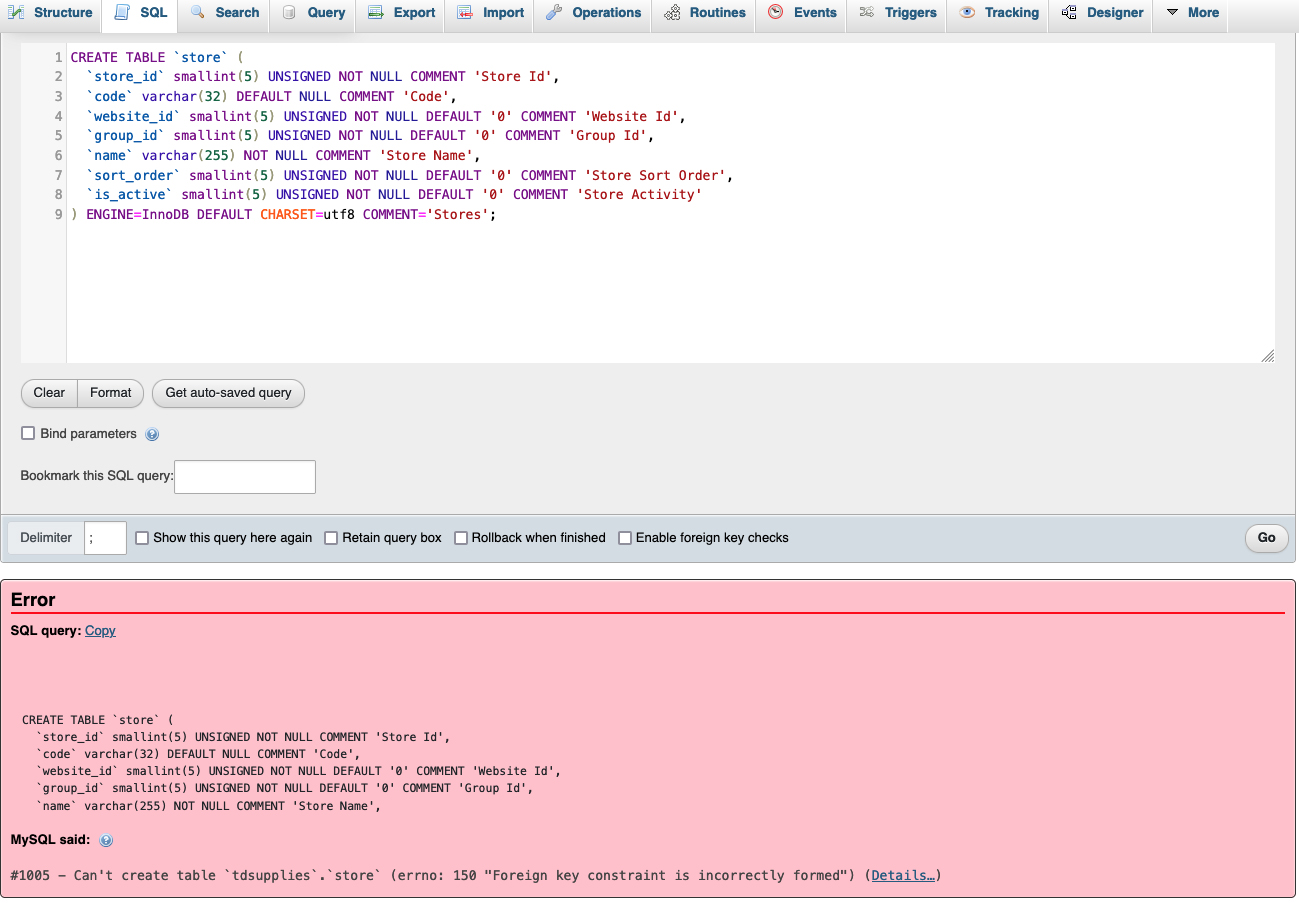Enable the Bind parameters checkbox

28,433
